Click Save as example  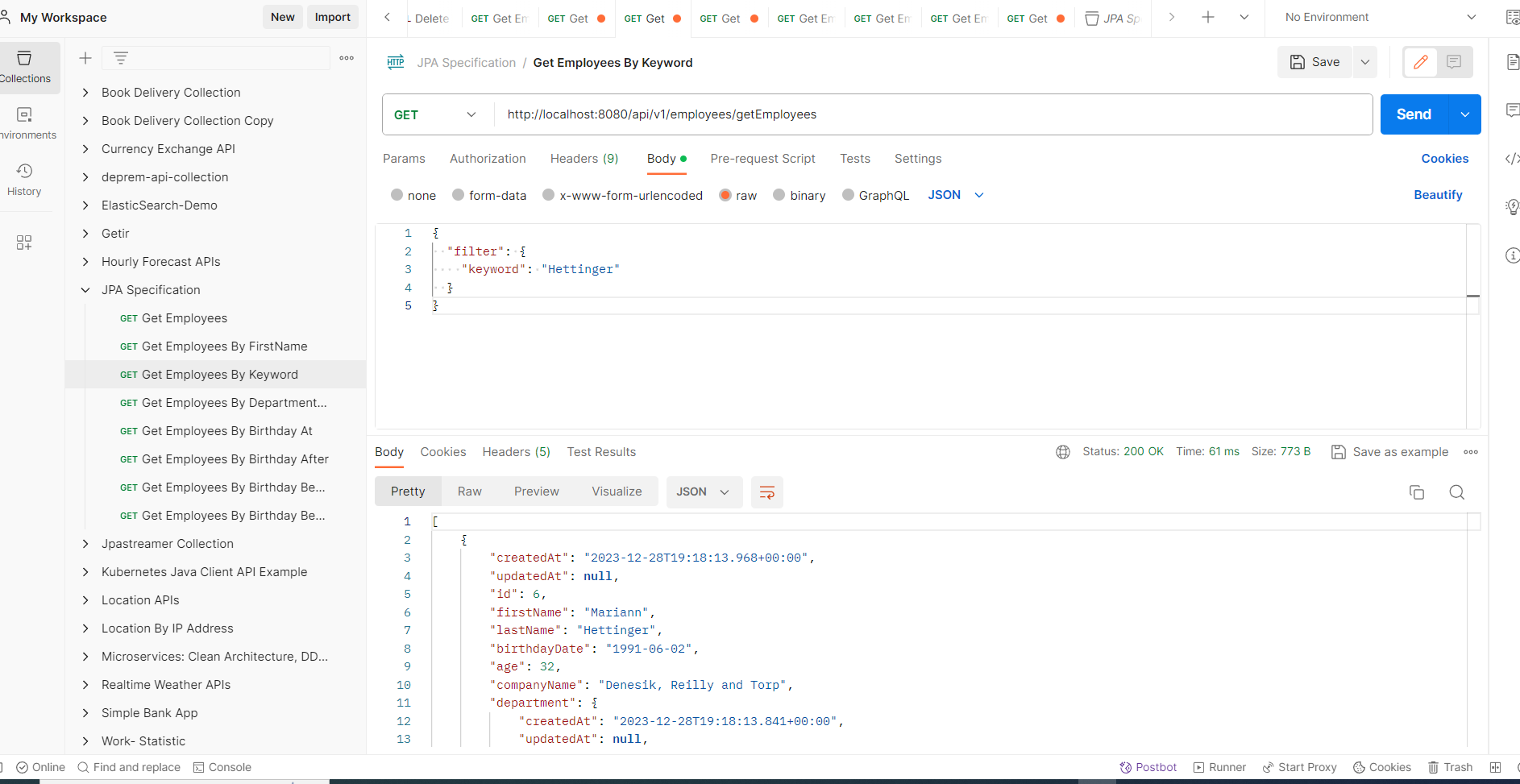pyautogui.click(x=1390, y=452)
